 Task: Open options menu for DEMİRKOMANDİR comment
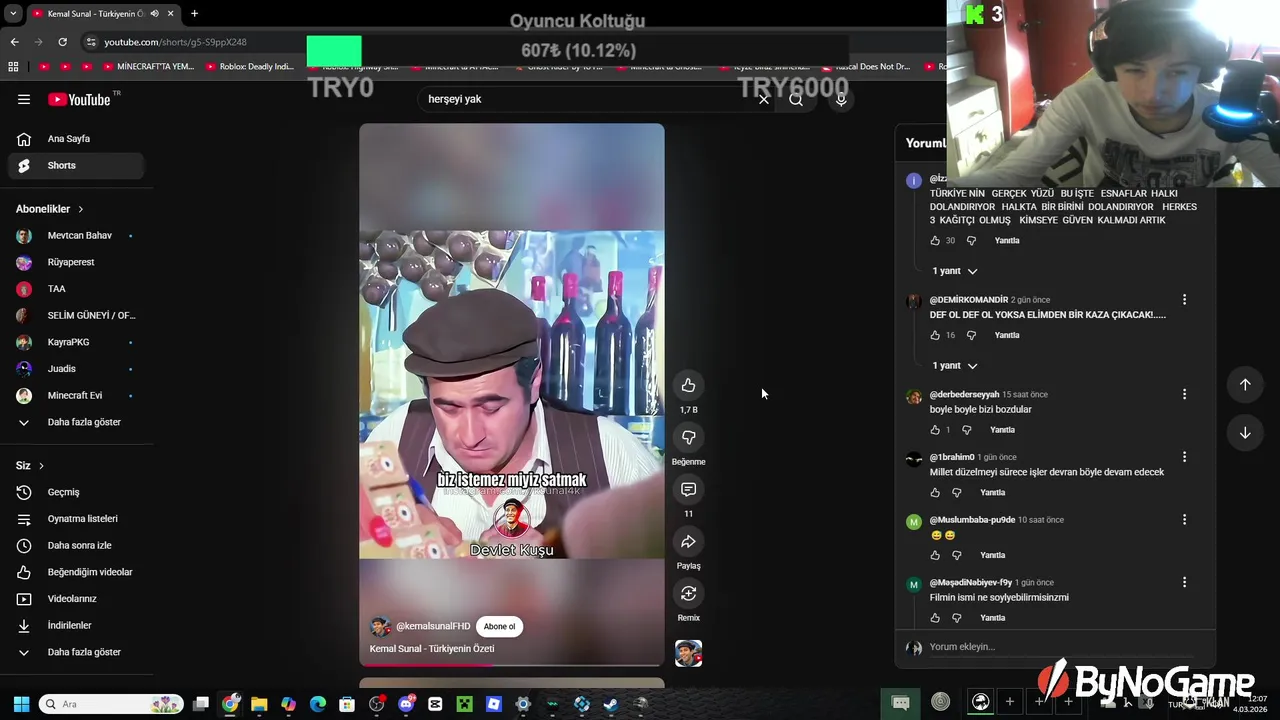coord(1184,300)
